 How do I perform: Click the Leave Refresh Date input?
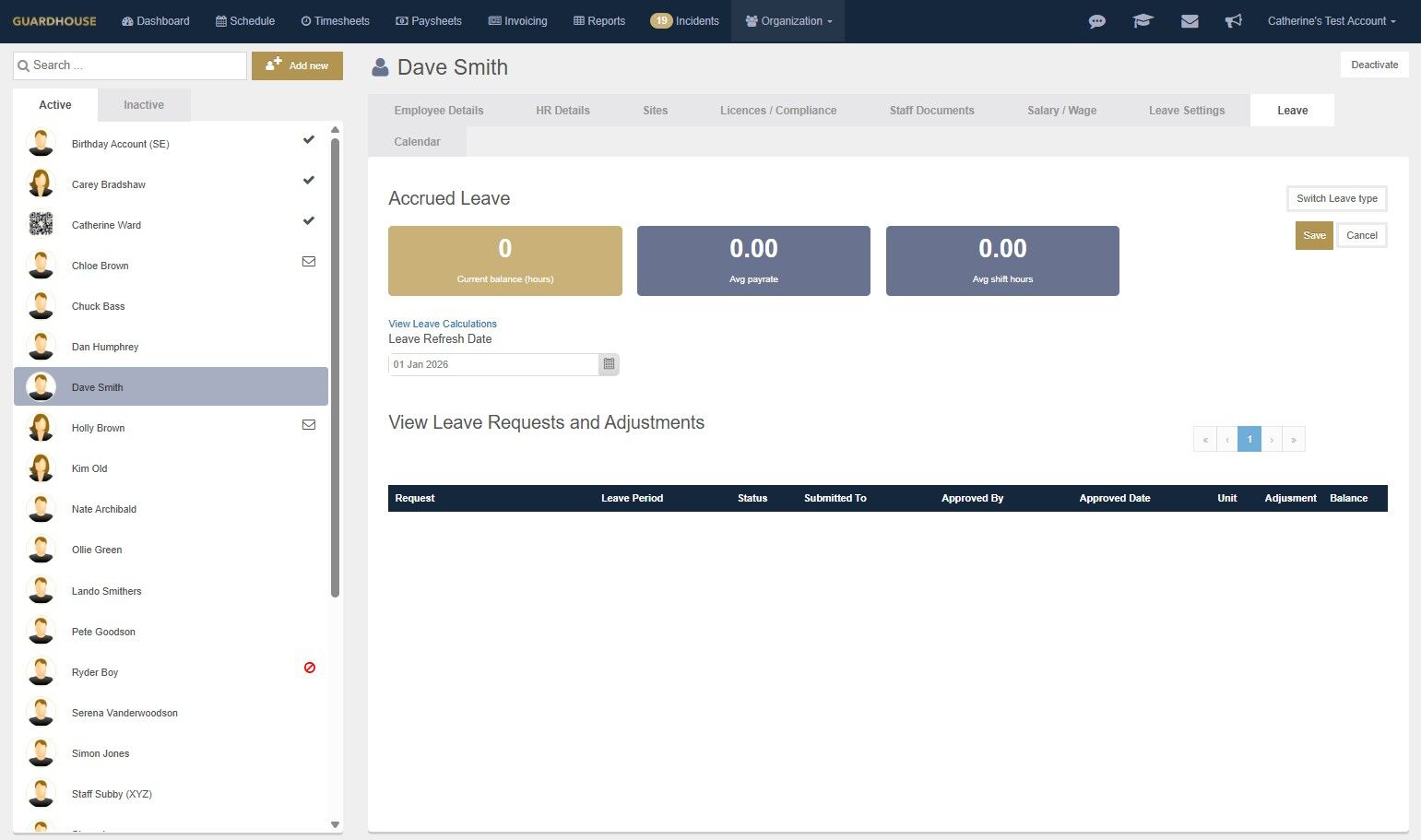click(x=493, y=364)
